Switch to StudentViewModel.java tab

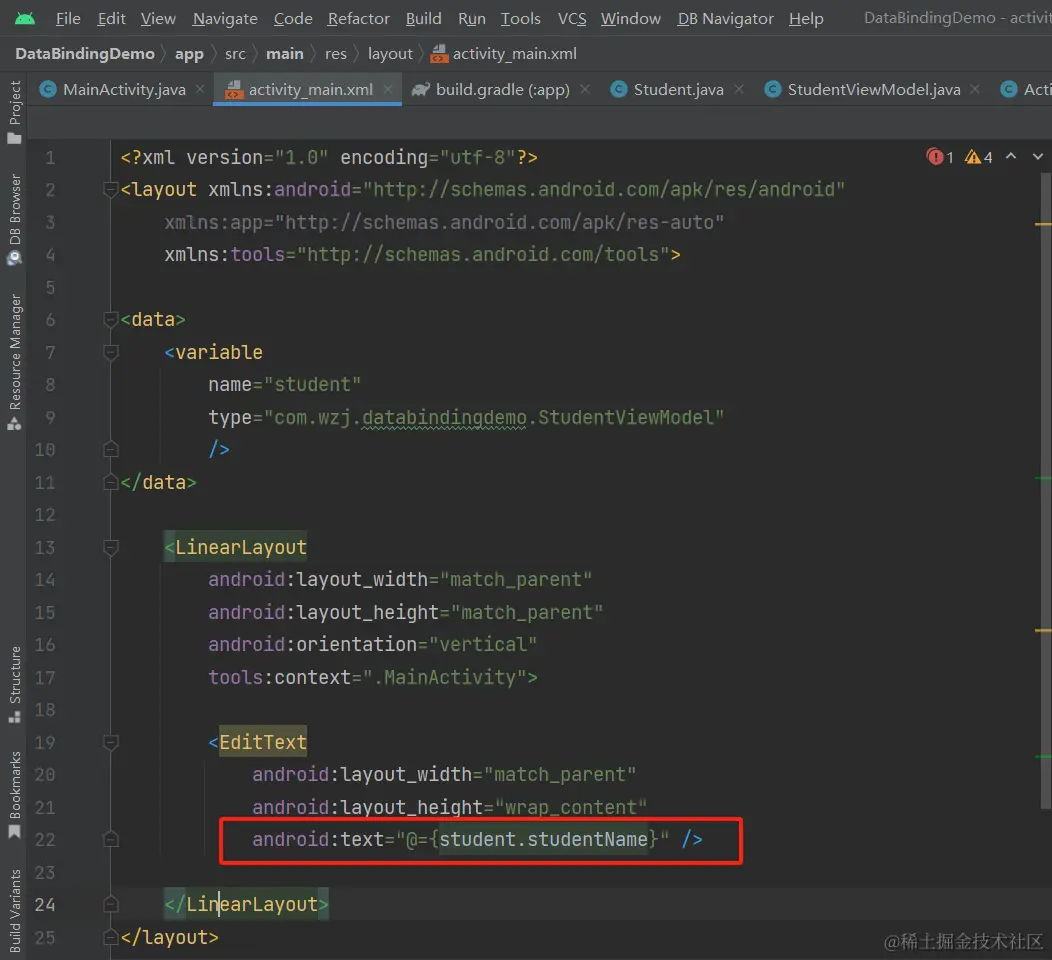coord(874,89)
